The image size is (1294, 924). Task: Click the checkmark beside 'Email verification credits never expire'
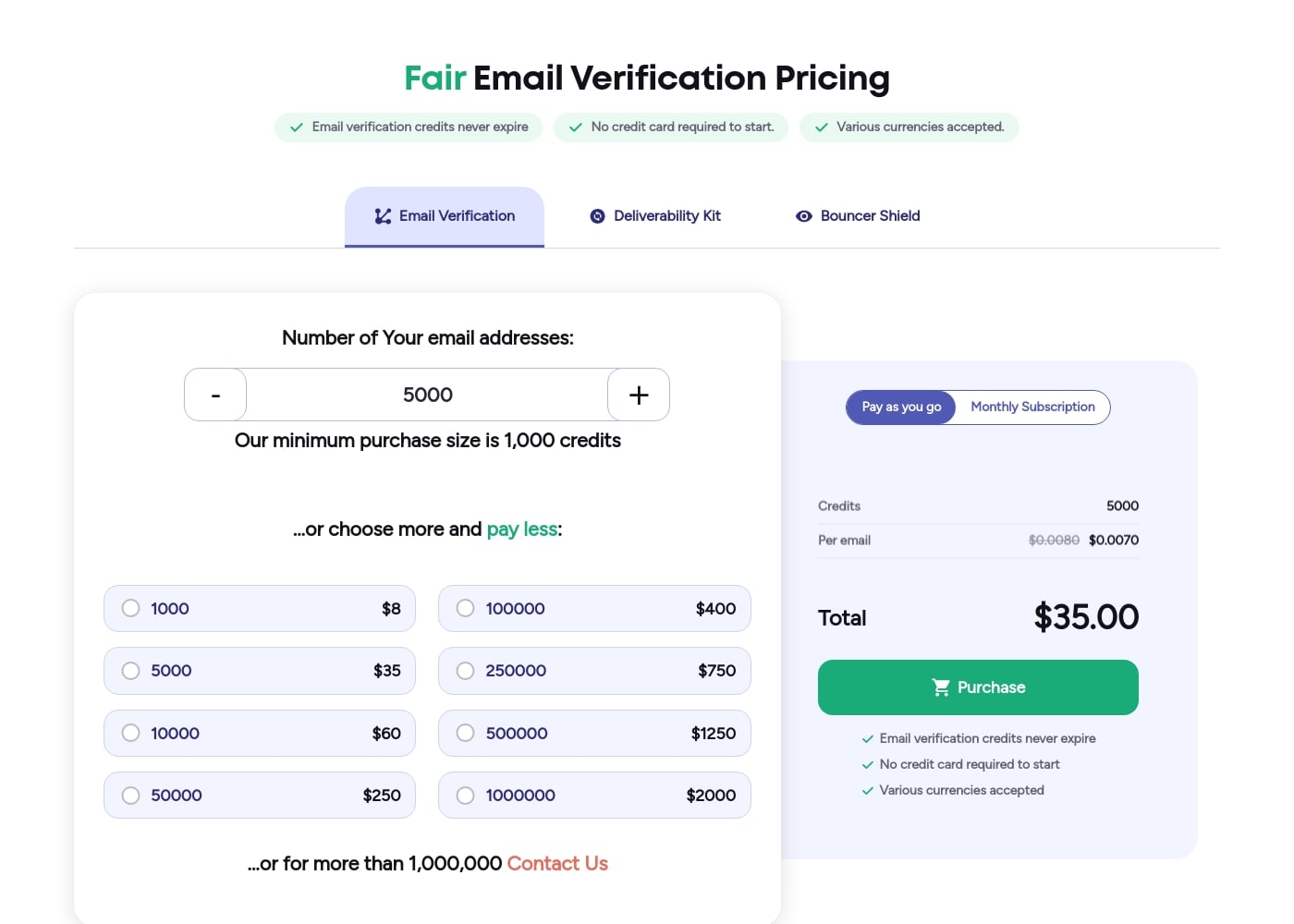[296, 127]
